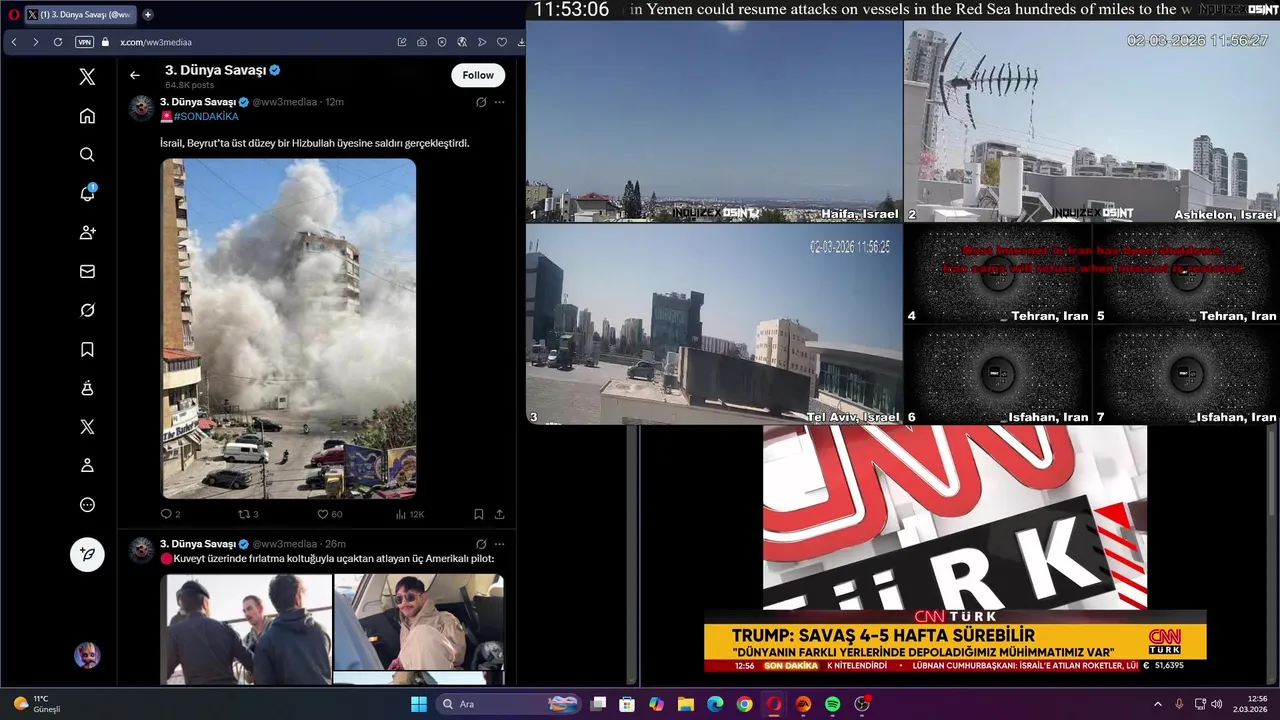Viewport: 1280px width, 720px height.
Task: Bookmark the page with heart icon
Action: click(502, 42)
